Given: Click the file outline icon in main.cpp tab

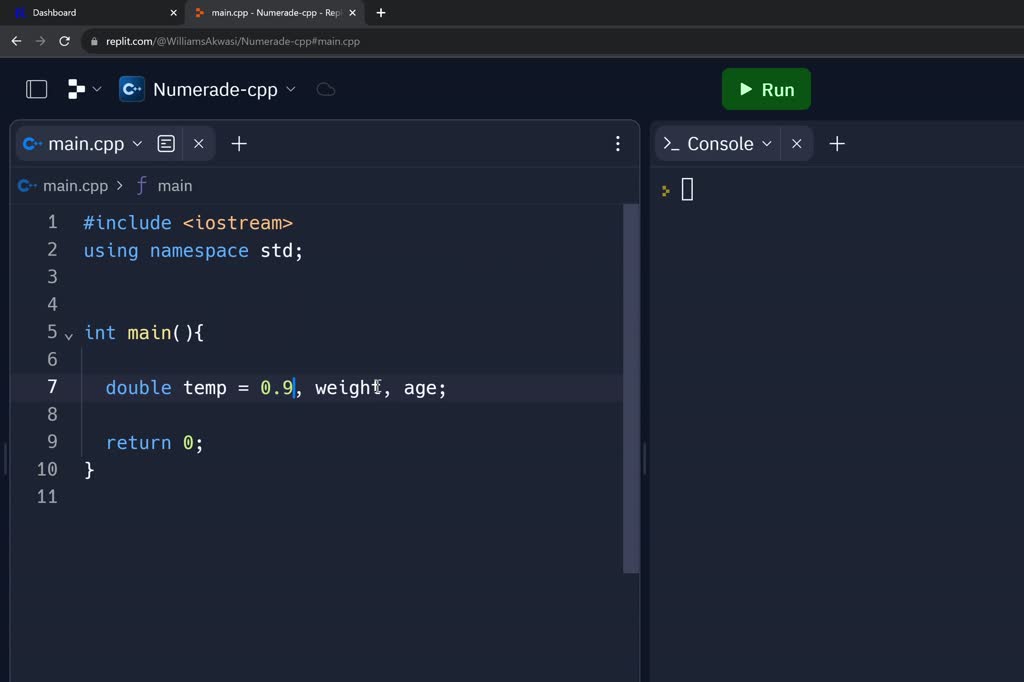Looking at the screenshot, I should 166,144.
